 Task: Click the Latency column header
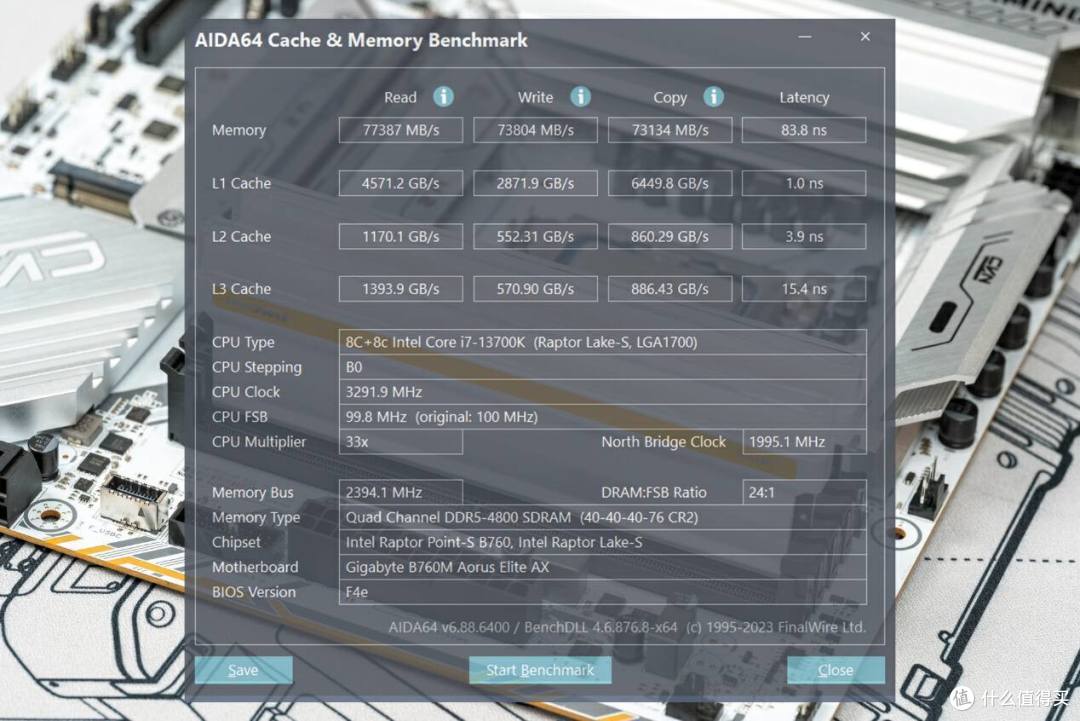point(804,97)
